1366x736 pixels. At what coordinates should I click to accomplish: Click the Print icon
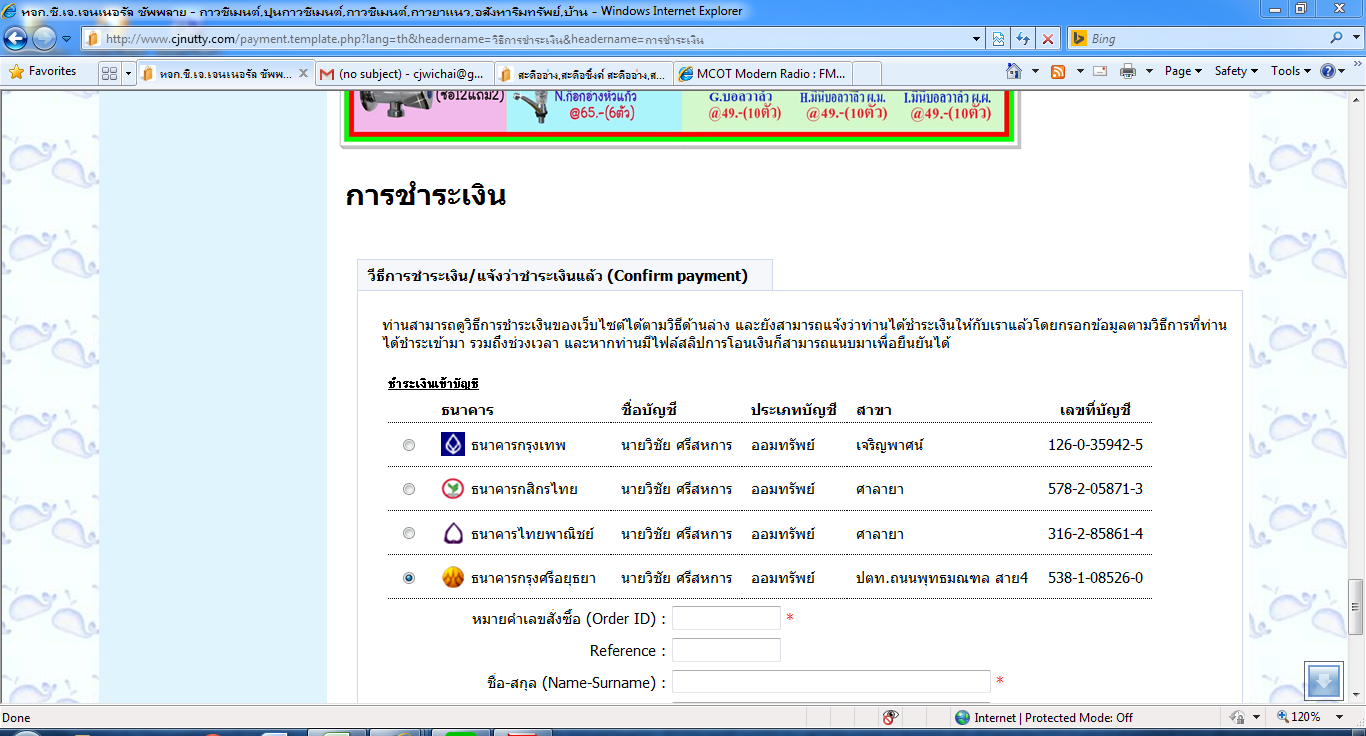[1128, 71]
